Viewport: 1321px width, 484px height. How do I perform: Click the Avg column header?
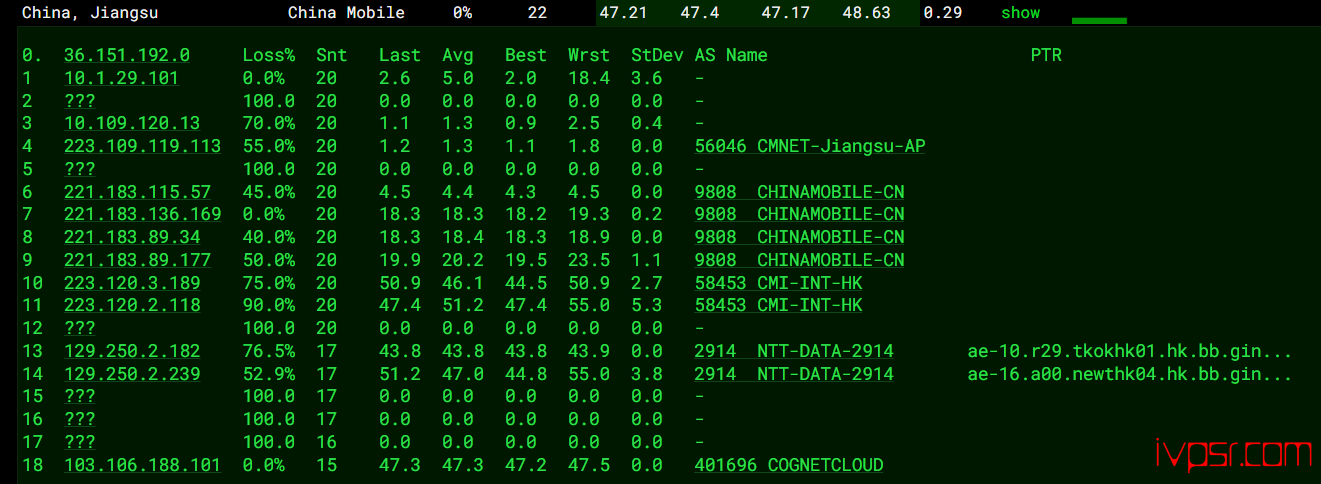(458, 56)
